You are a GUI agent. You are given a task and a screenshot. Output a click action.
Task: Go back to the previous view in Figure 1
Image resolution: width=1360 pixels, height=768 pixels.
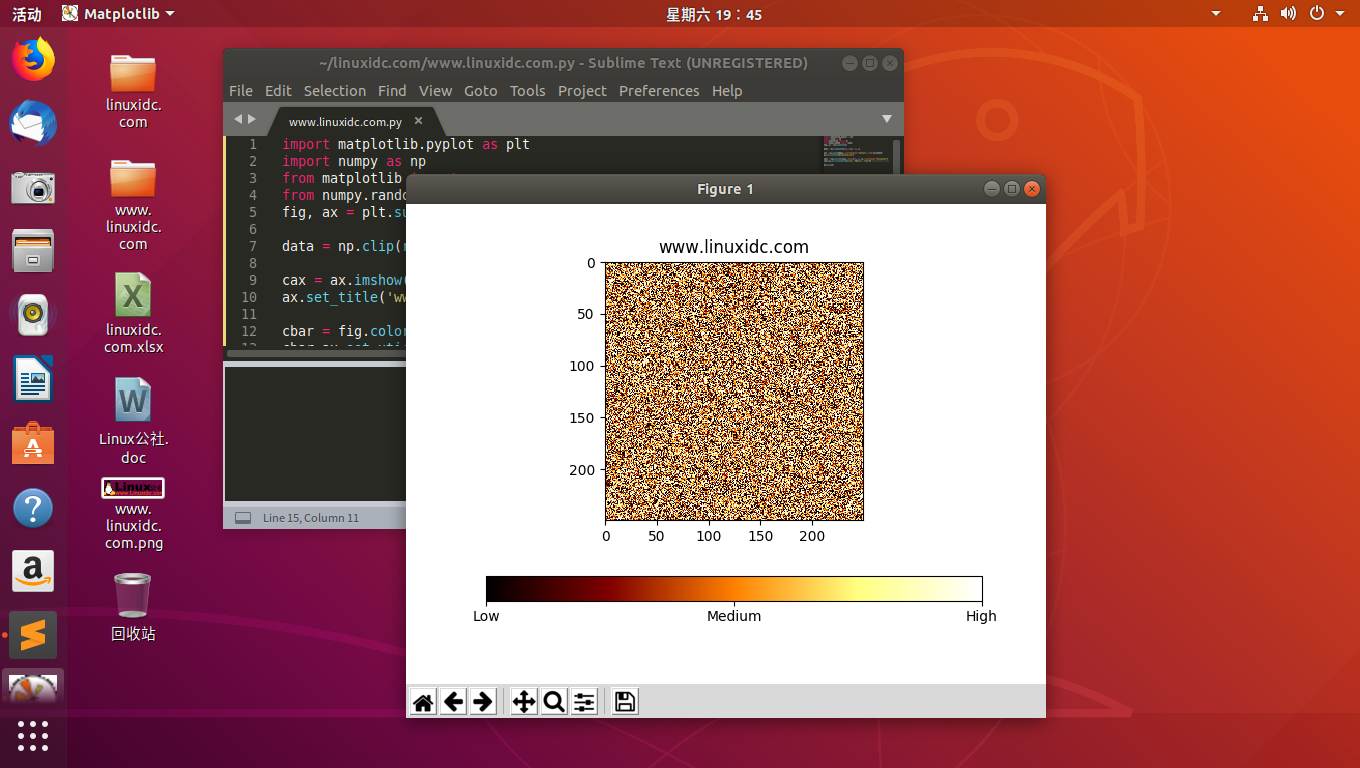click(x=454, y=702)
